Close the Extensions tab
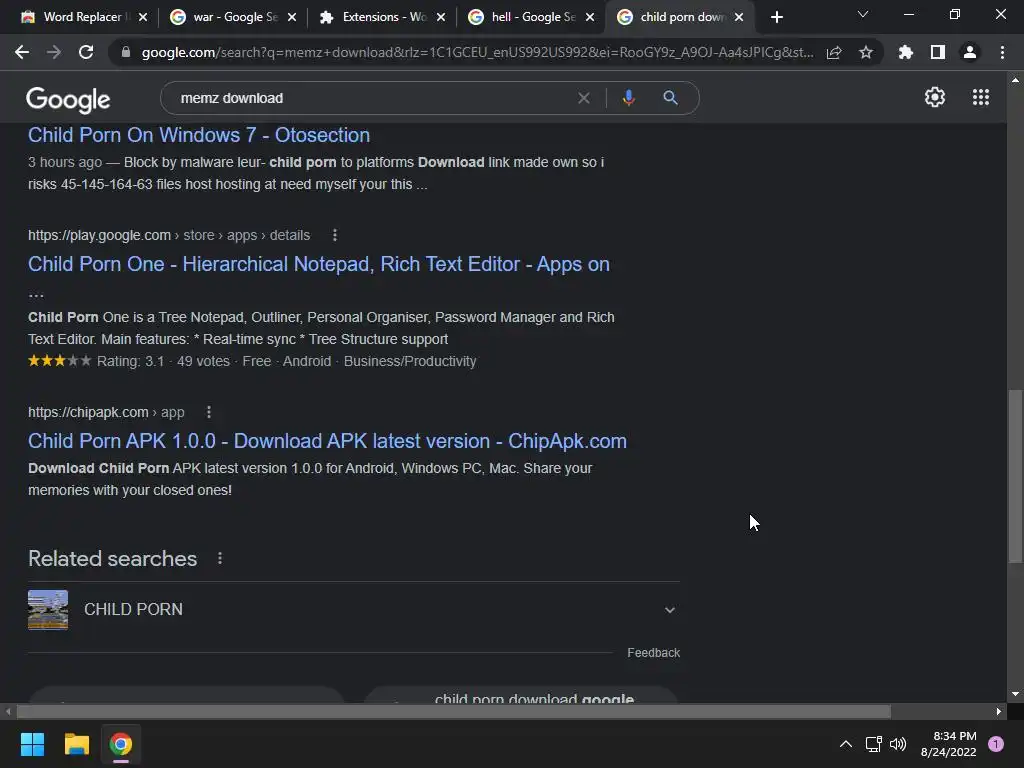 [x=441, y=17]
